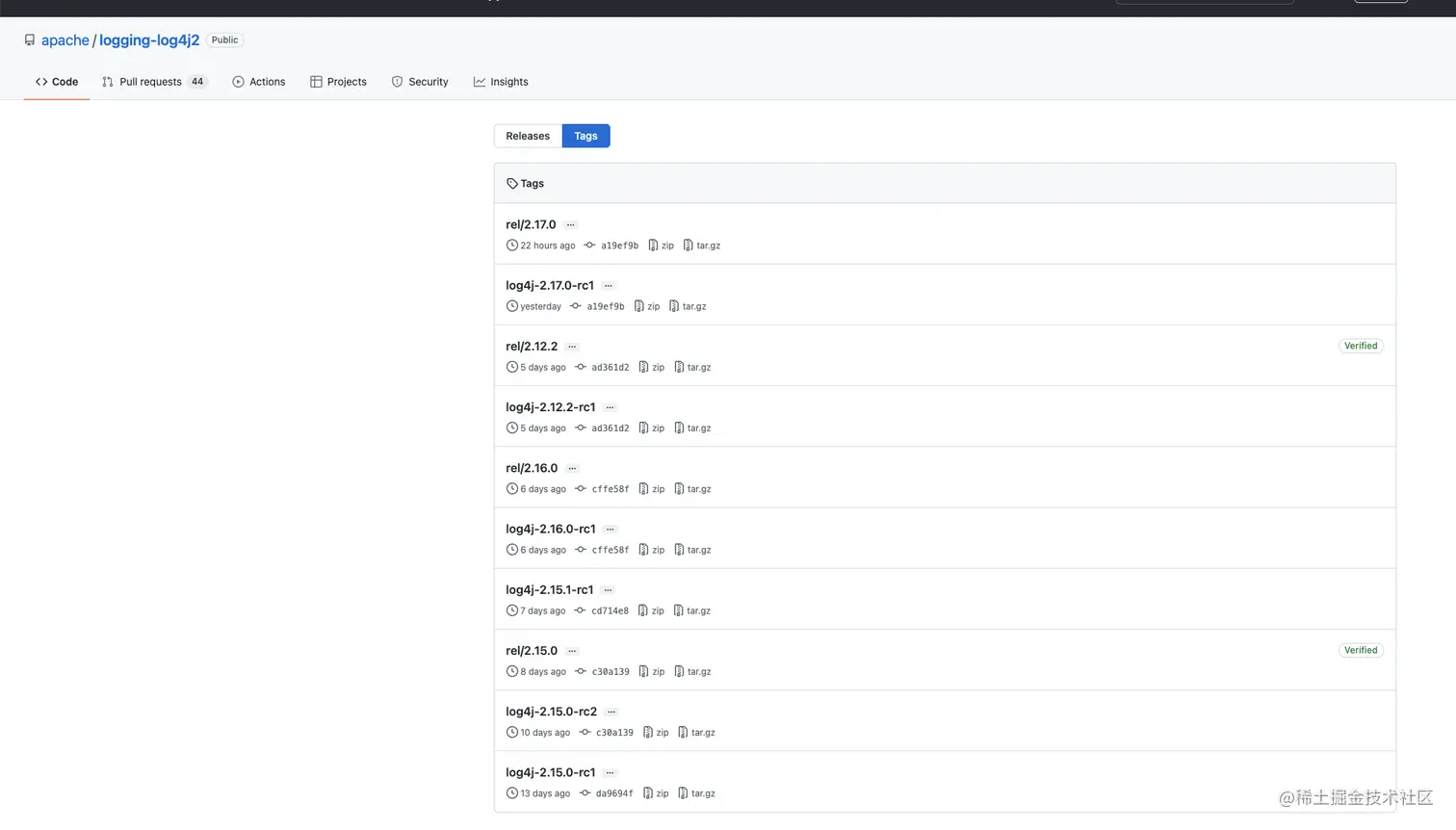Viewport: 1456px width, 830px height.
Task: Open the rel/2.16.0 tag
Action: coord(532,468)
